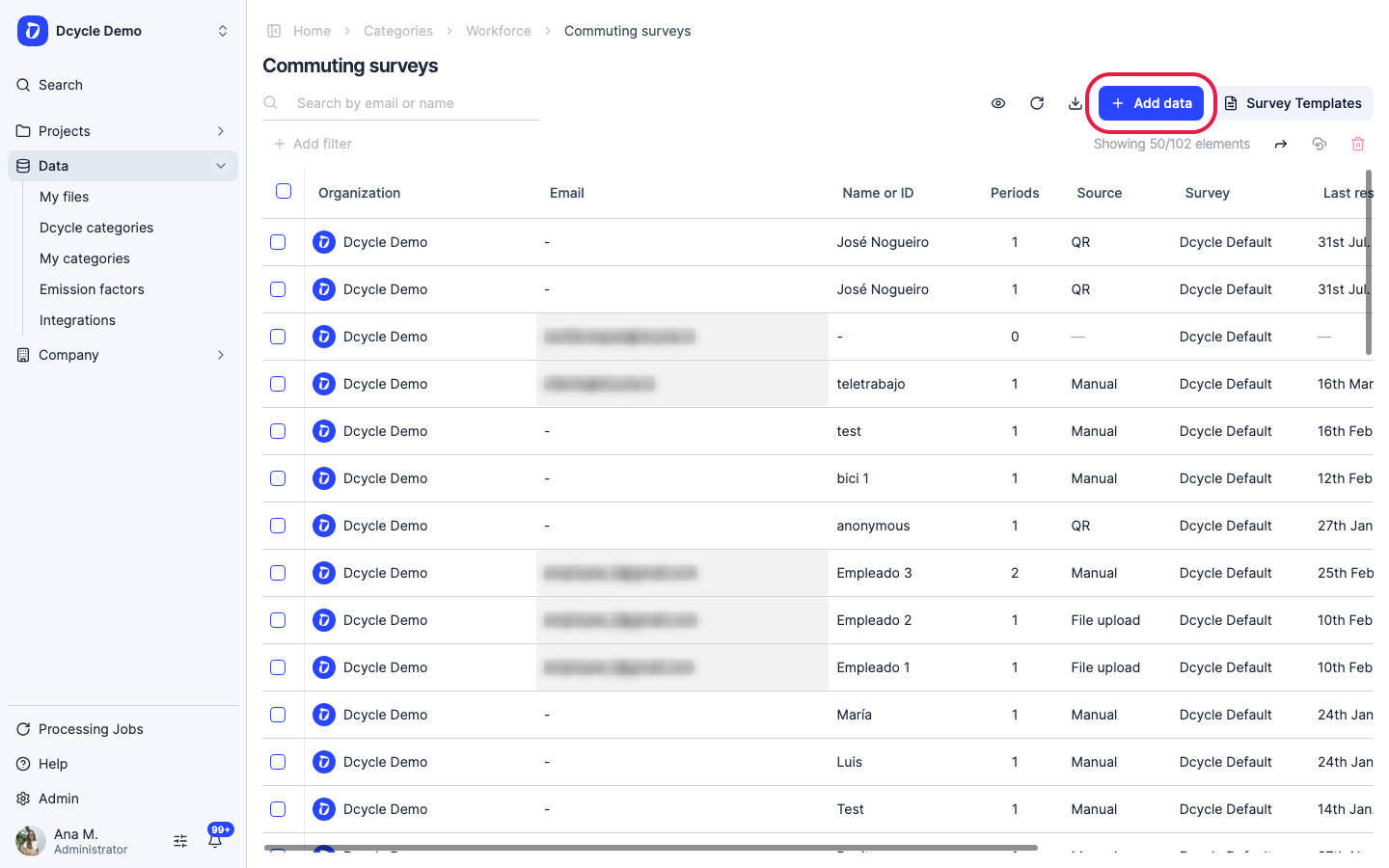Viewport: 1389px width, 868px height.
Task: Open the settings sliders icon near Ana M.
Action: [180, 841]
